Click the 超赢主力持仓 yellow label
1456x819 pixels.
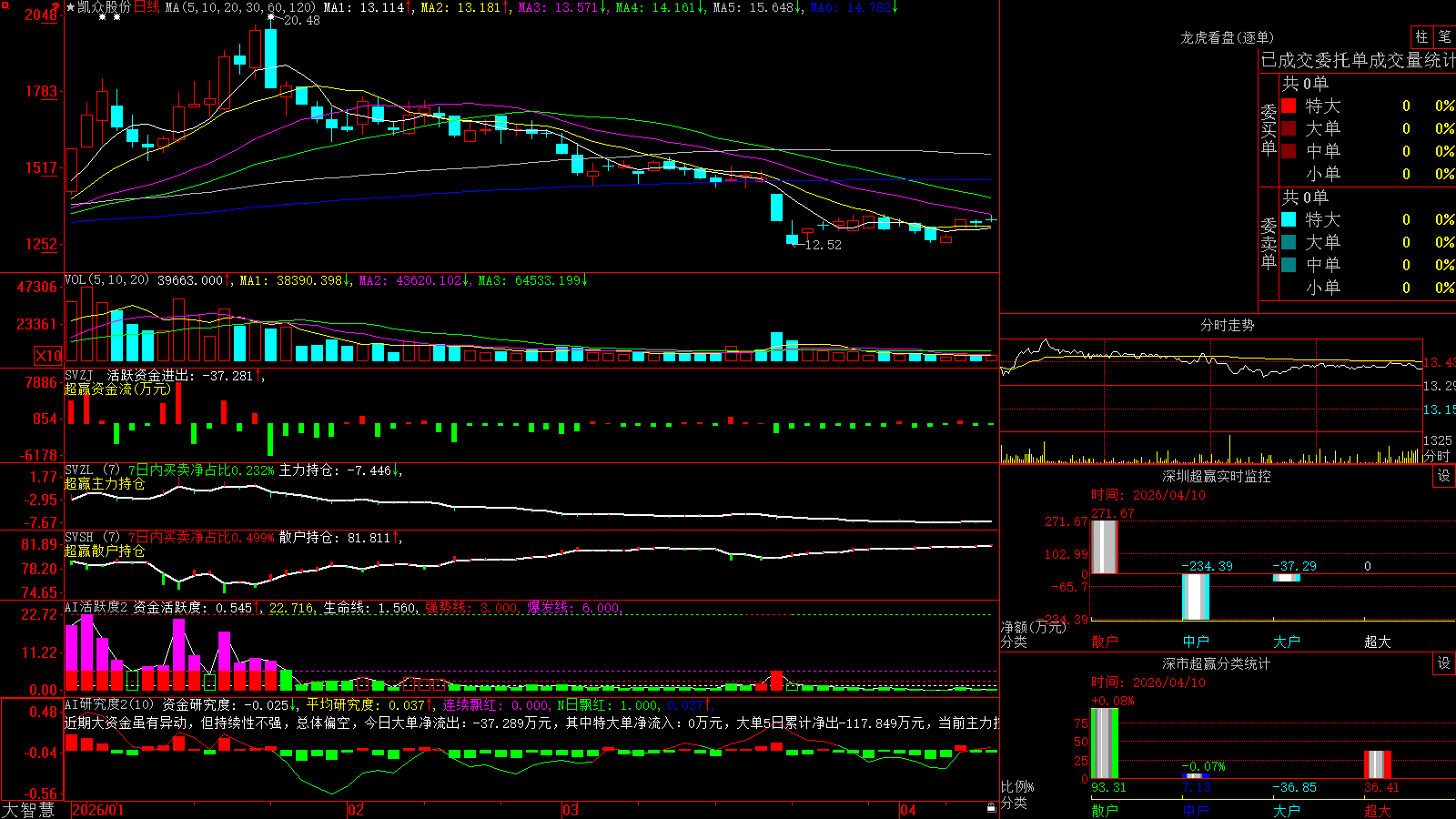(105, 483)
